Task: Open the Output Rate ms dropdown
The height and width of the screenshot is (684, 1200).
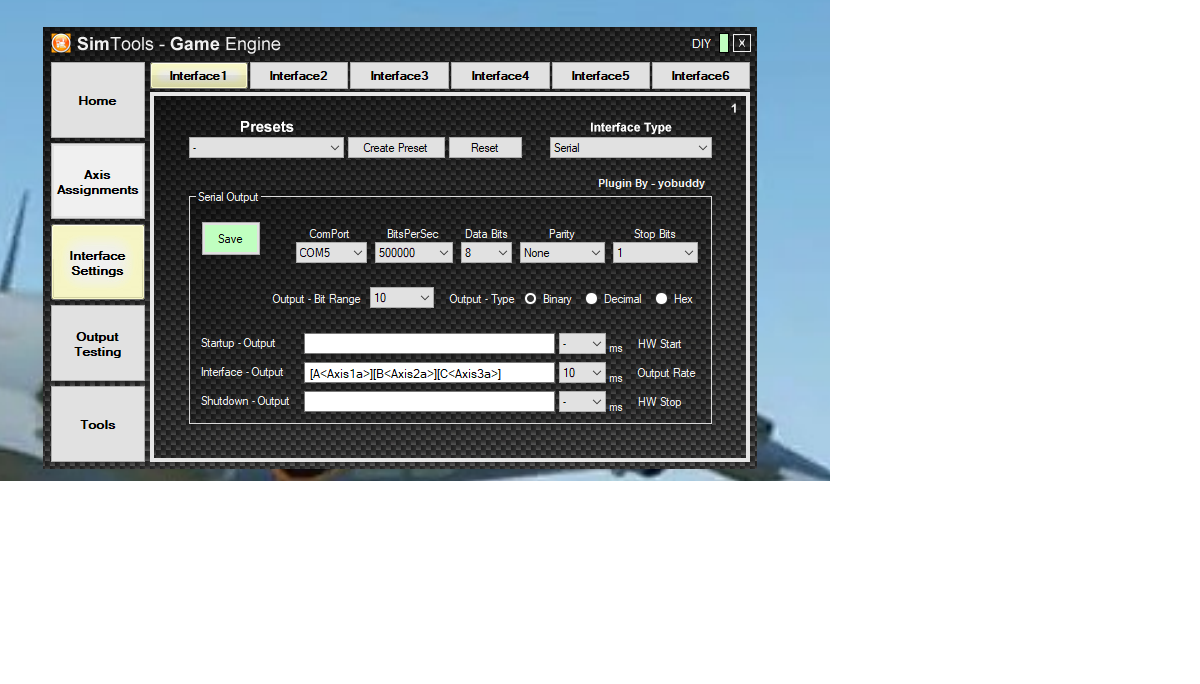Action: pyautogui.click(x=582, y=373)
